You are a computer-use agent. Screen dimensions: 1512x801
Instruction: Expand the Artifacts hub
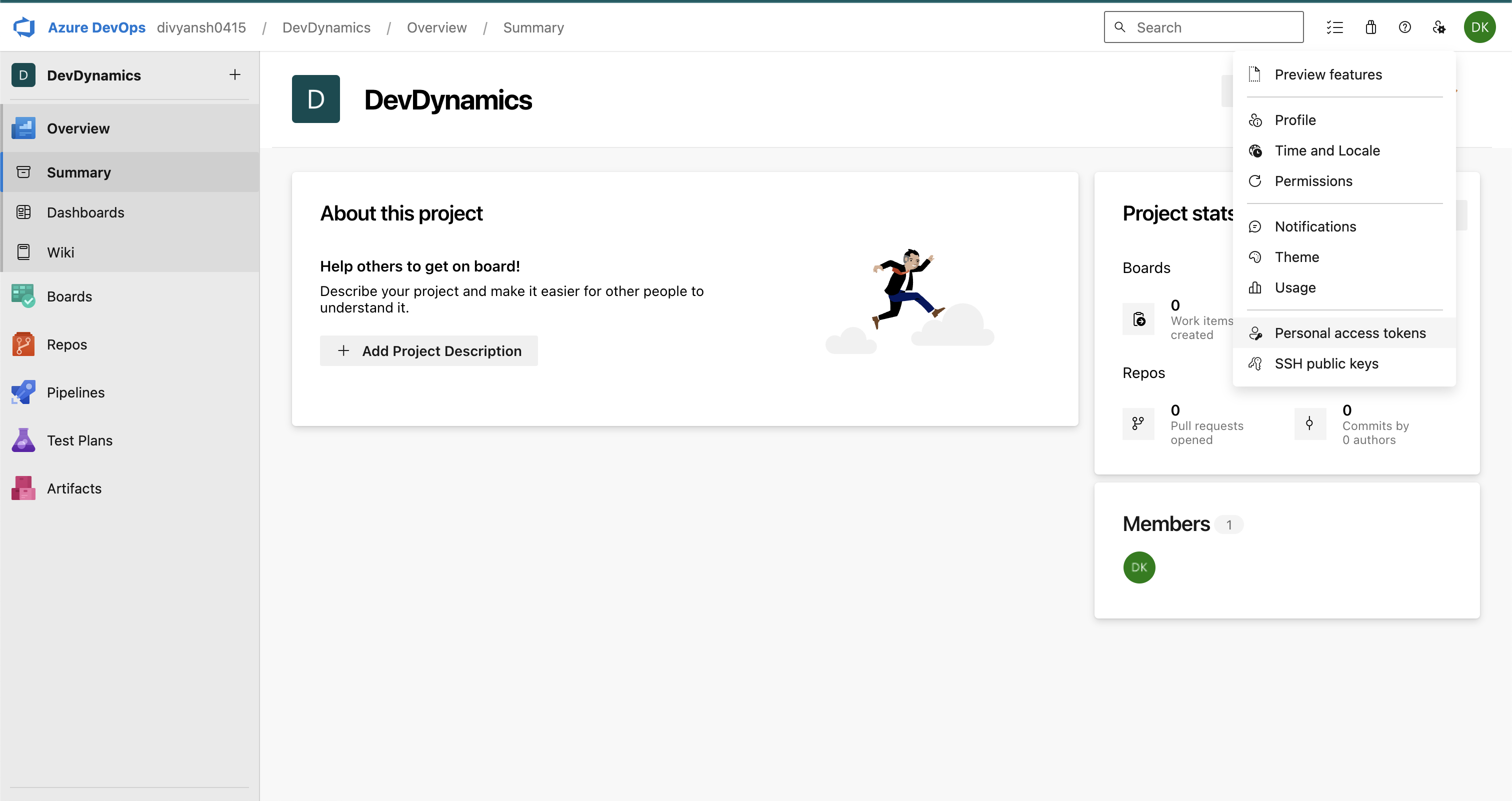pos(130,488)
